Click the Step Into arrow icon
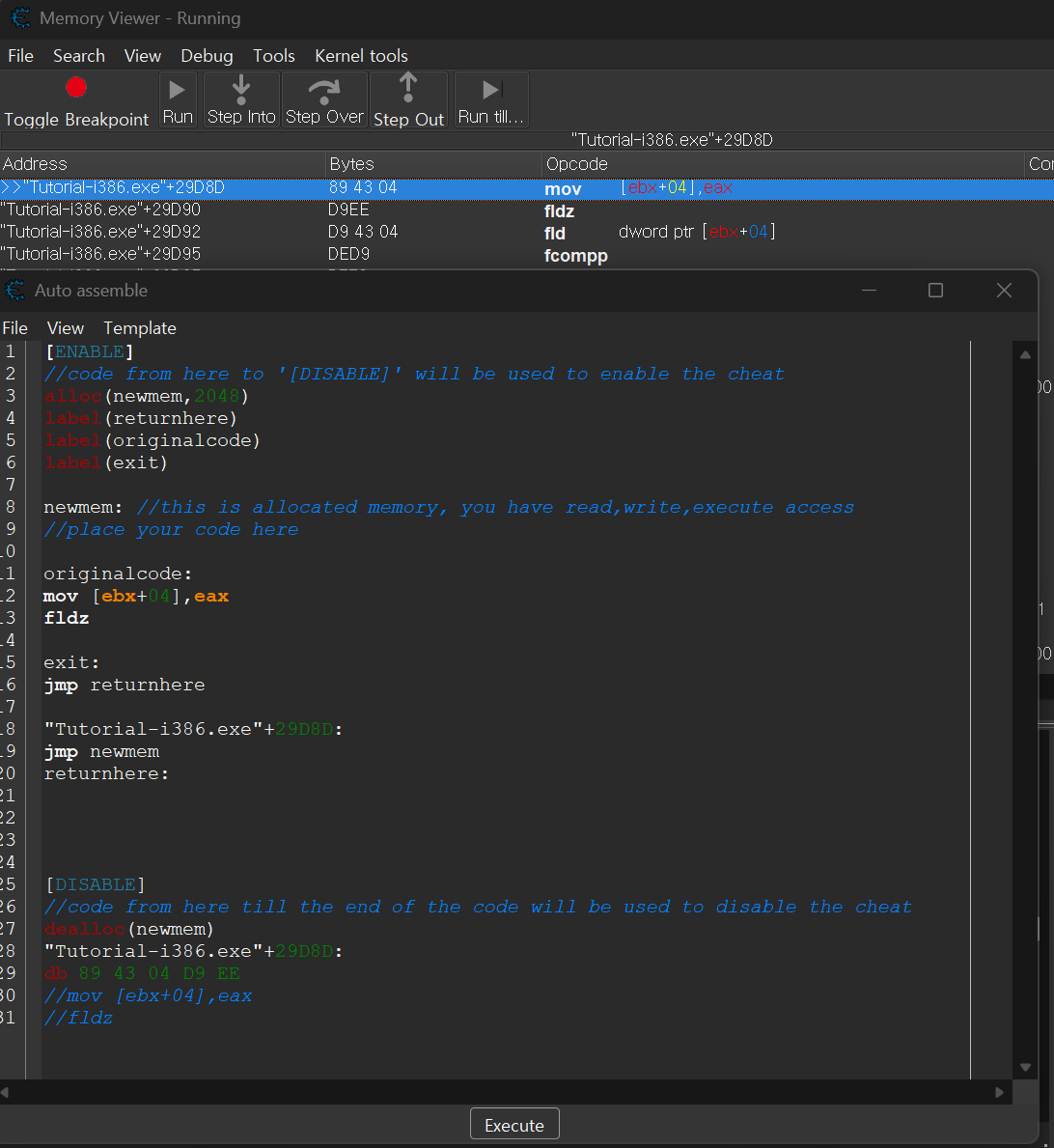The height and width of the screenshot is (1148, 1054). pos(241,90)
